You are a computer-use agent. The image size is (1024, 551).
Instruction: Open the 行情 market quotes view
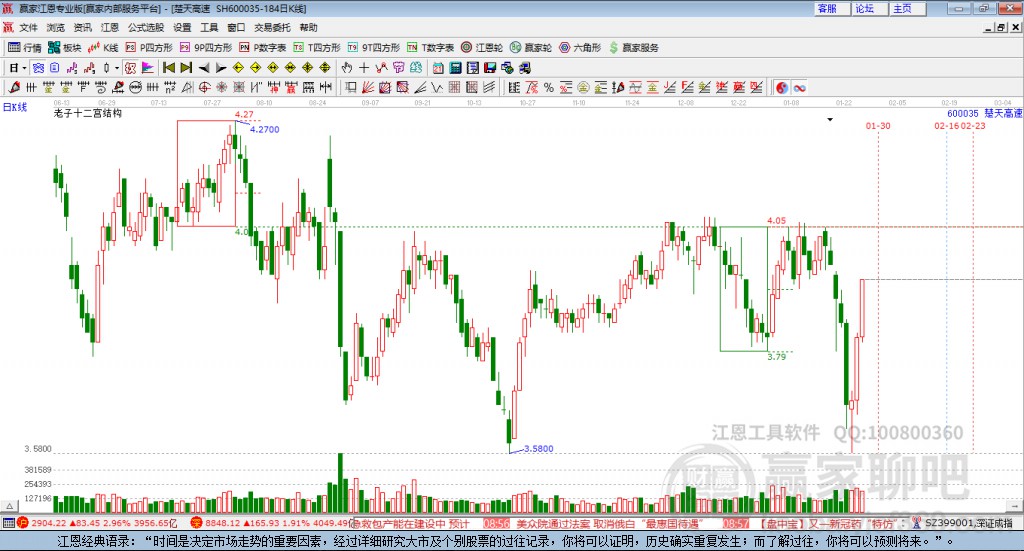click(x=25, y=48)
